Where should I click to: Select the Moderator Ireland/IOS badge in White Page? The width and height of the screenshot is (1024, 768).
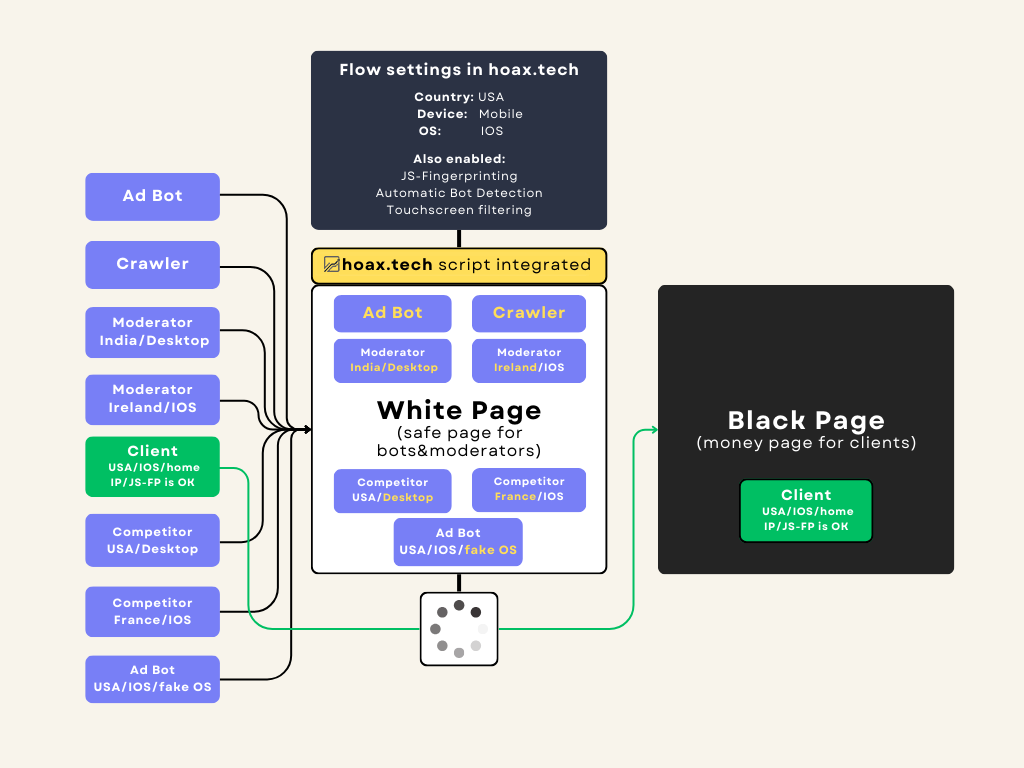528,360
